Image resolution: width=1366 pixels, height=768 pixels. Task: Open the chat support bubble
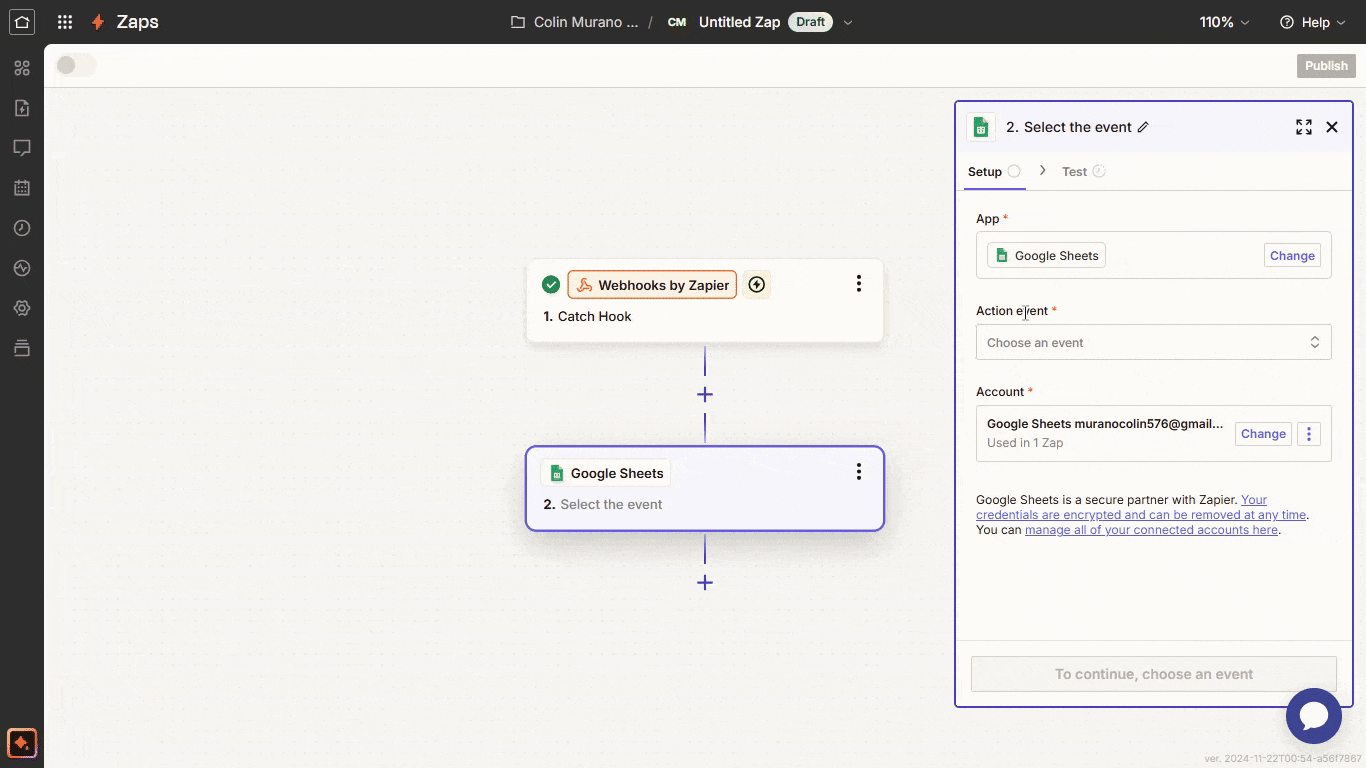[x=1313, y=716]
